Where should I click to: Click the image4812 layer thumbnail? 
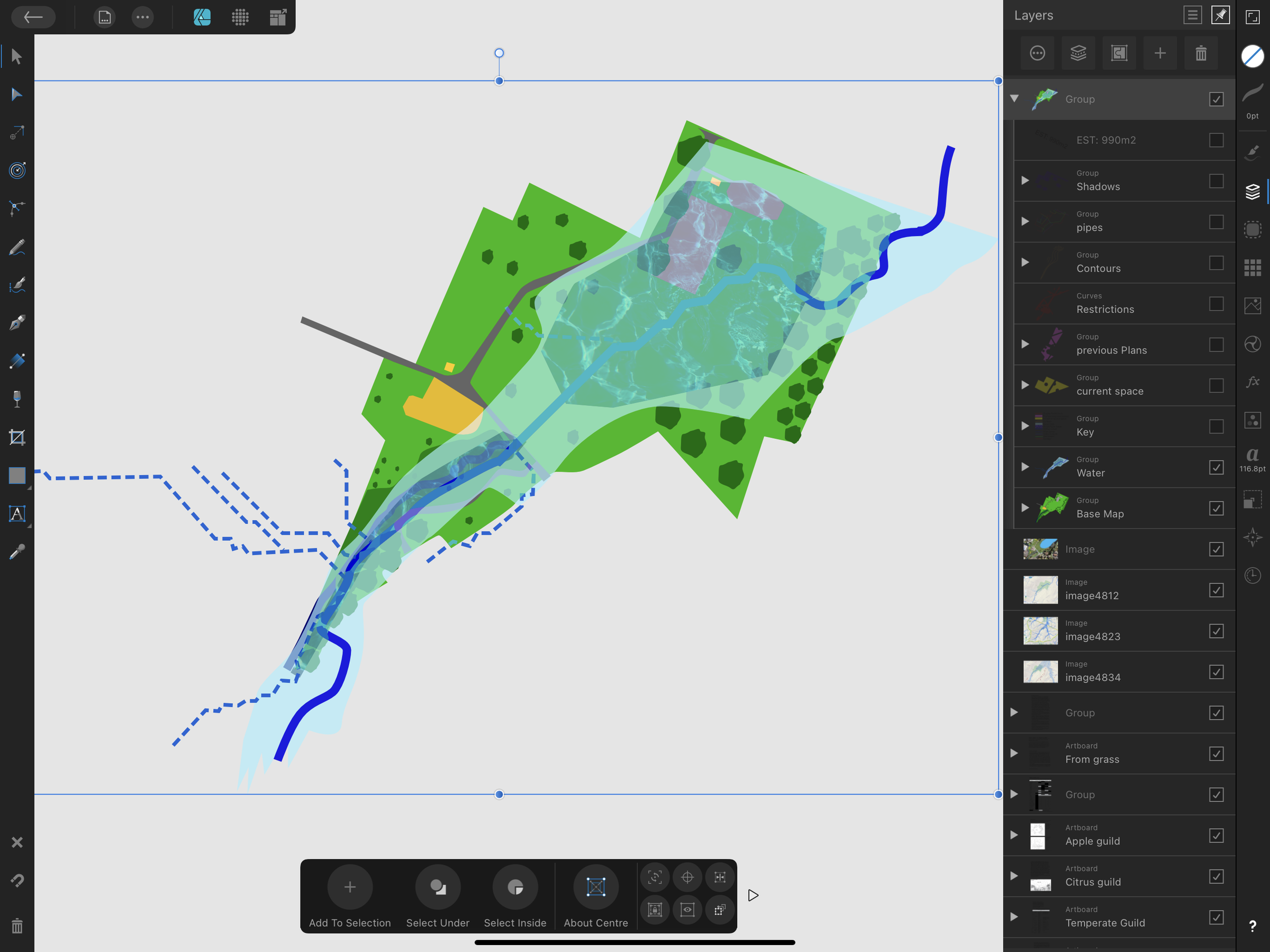(x=1040, y=590)
